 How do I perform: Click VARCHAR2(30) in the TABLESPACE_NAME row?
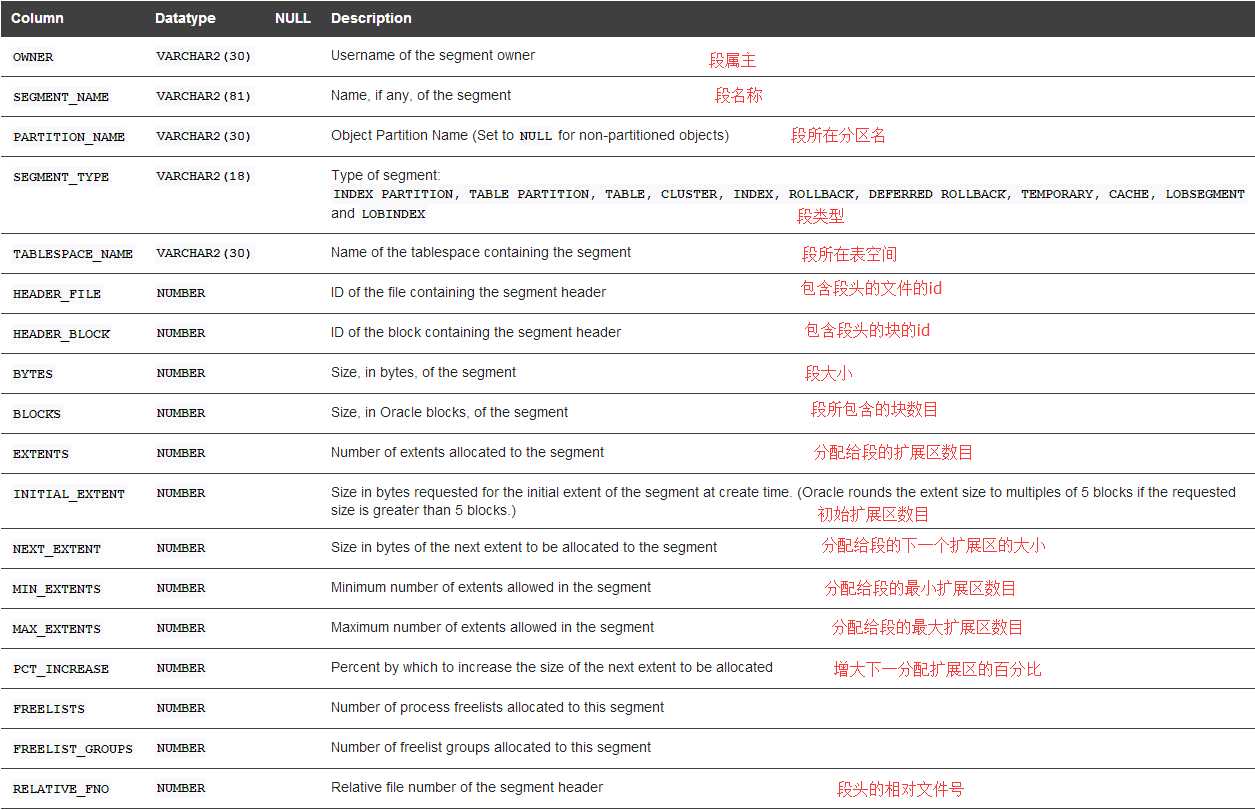[204, 253]
